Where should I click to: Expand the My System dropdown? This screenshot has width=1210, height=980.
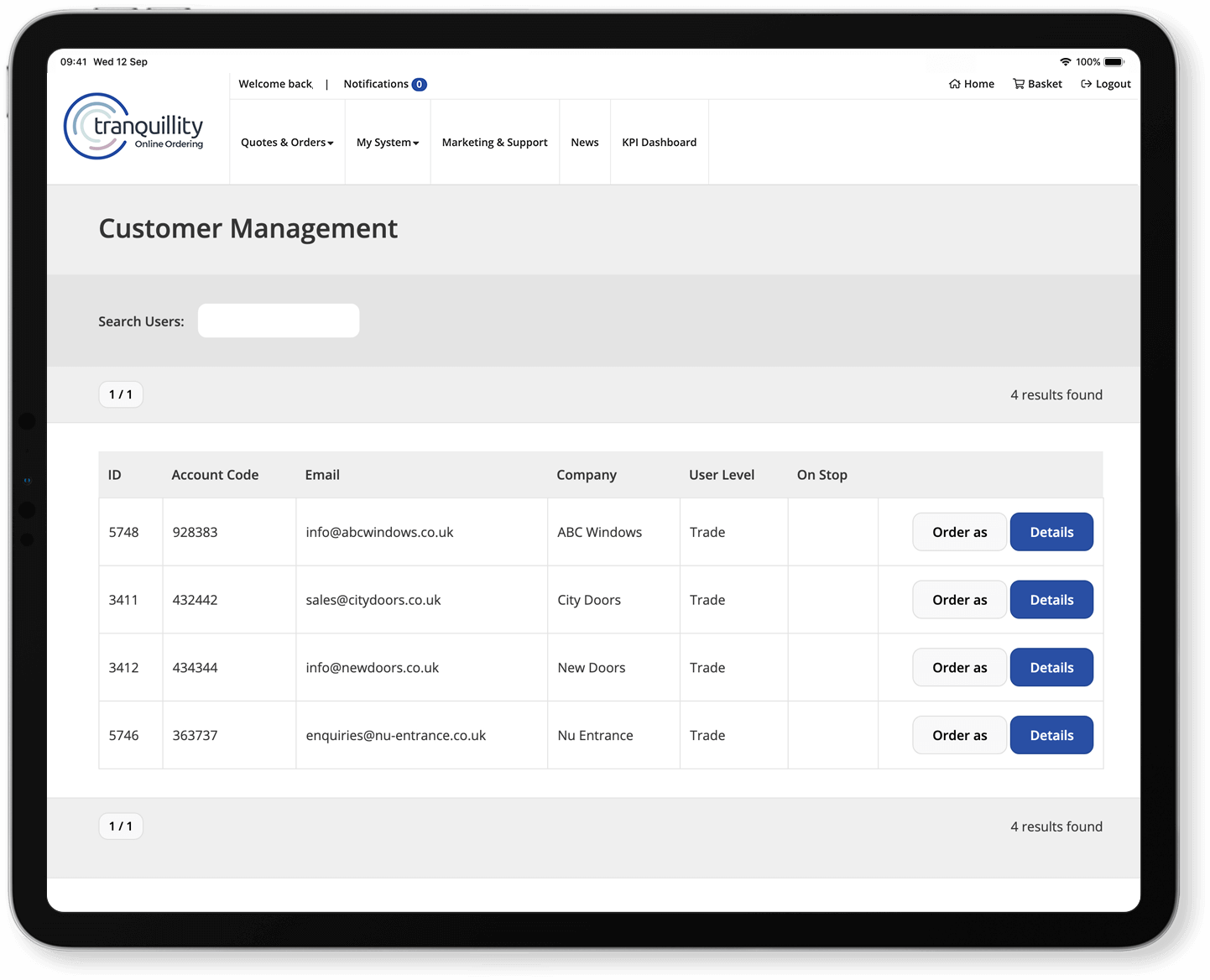(x=388, y=143)
